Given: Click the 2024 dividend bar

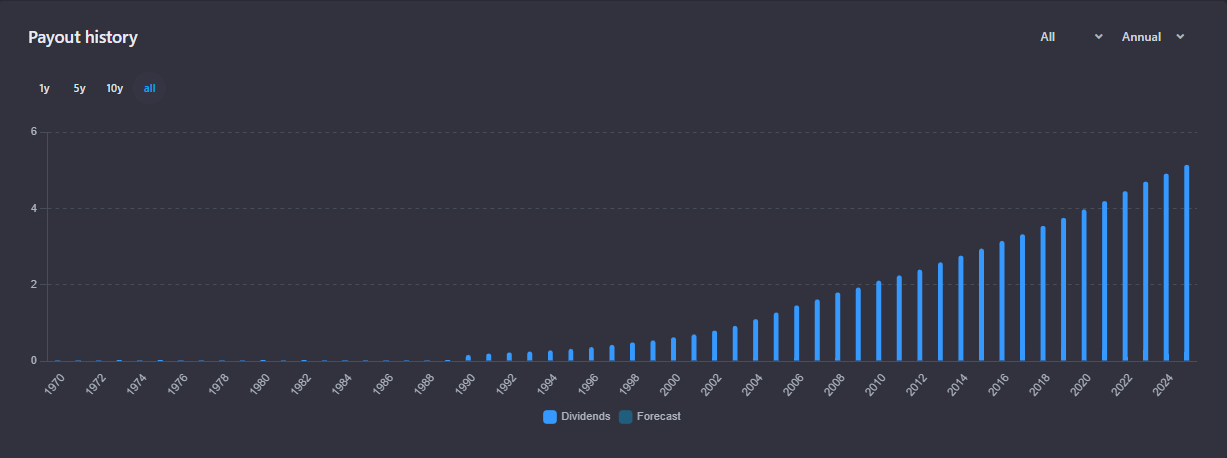Looking at the screenshot, I should pos(1166,268).
